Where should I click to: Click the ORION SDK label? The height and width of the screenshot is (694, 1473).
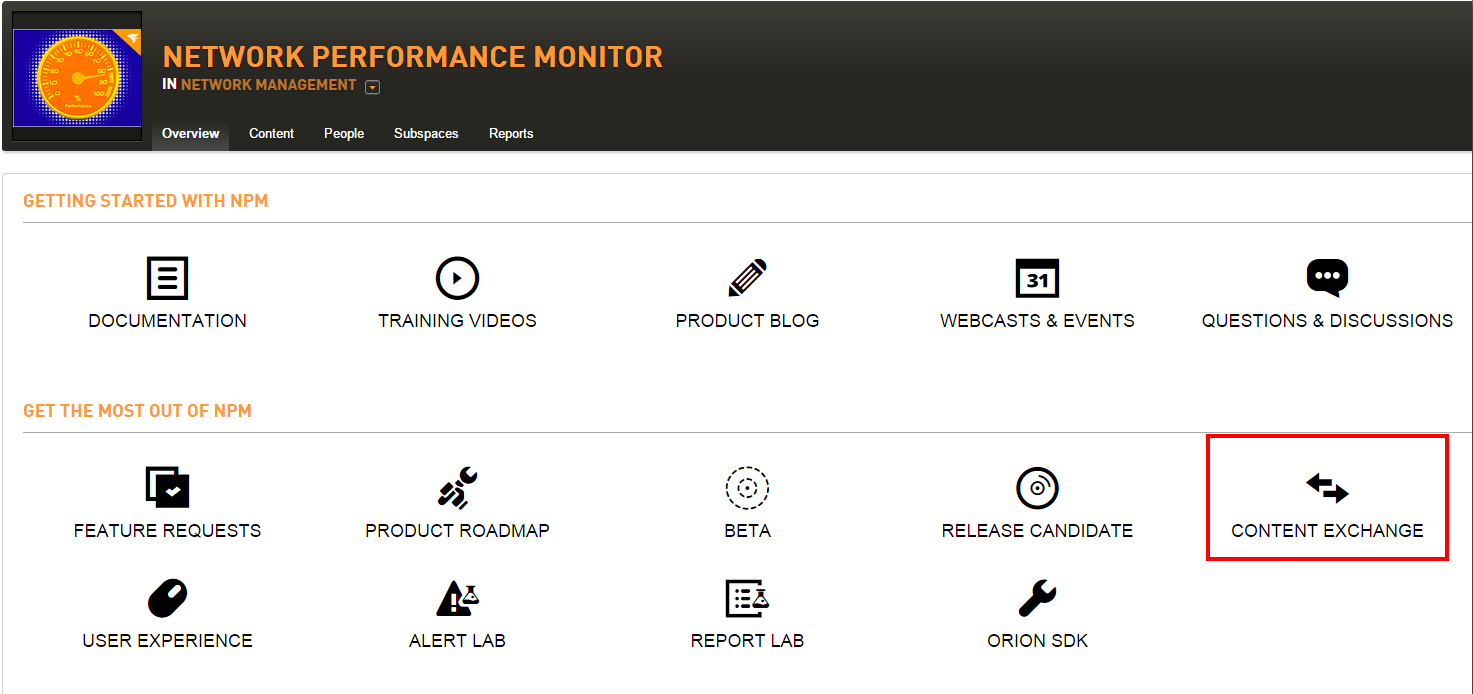pyautogui.click(x=1037, y=641)
